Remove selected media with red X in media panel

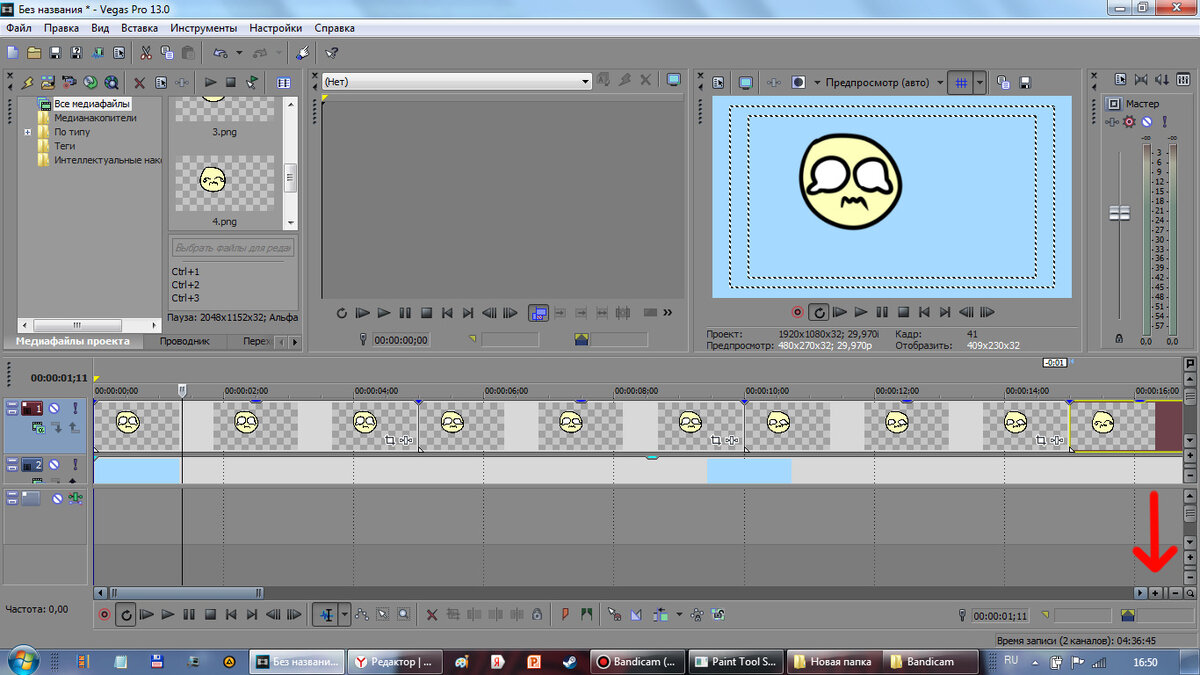click(x=139, y=82)
